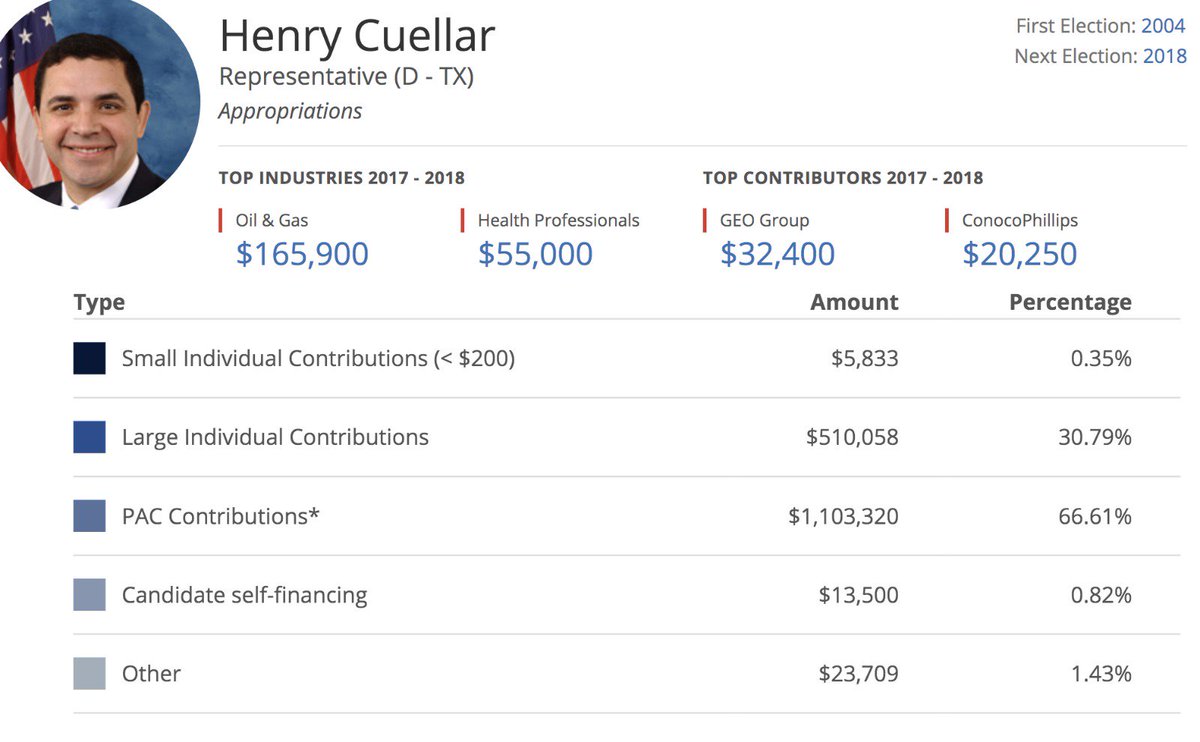This screenshot has width=1200, height=742.
Task: Click the Health Professionals amount $55,000
Action: coord(535,254)
